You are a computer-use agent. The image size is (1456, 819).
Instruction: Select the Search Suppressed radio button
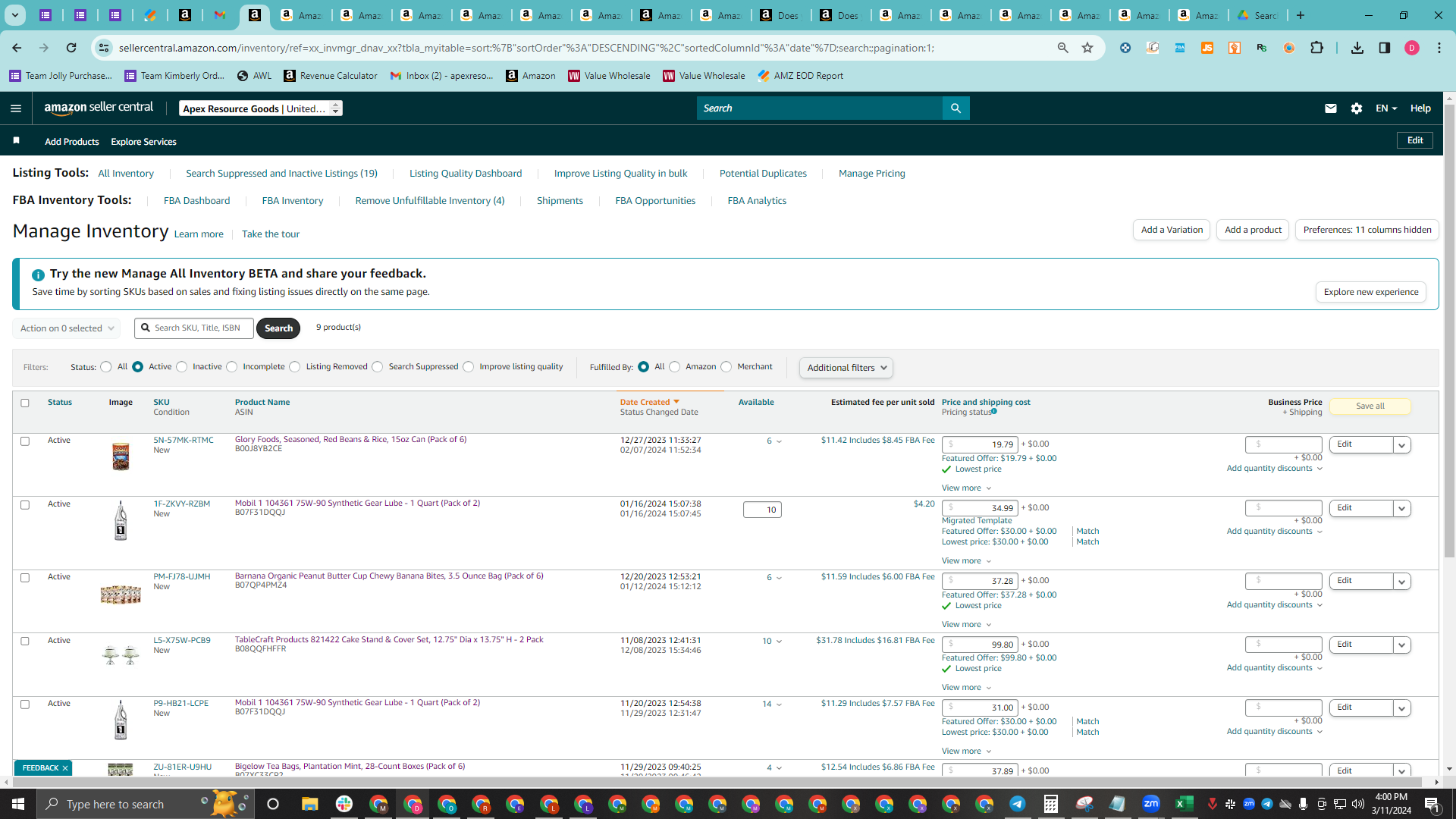(378, 367)
